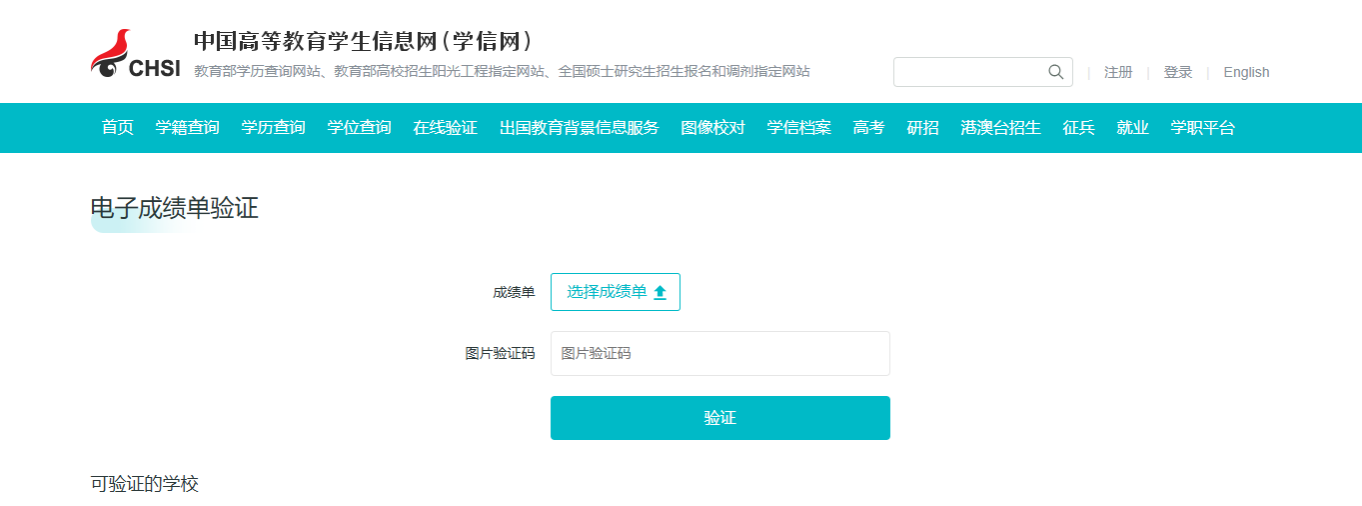Open 出国教育背景信息服务
Image resolution: width=1362 pixels, height=506 pixels.
[579, 128]
